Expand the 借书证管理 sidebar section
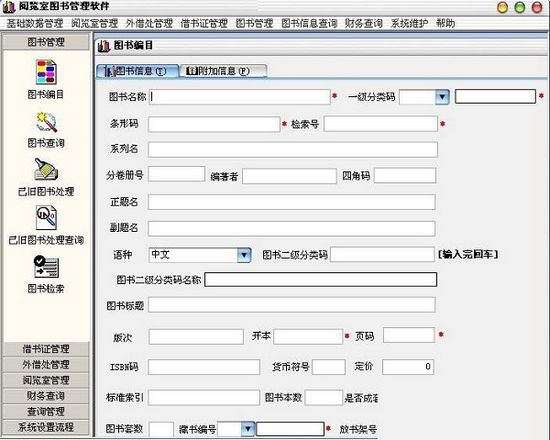Screen dimensions: 550x440 coord(46,349)
